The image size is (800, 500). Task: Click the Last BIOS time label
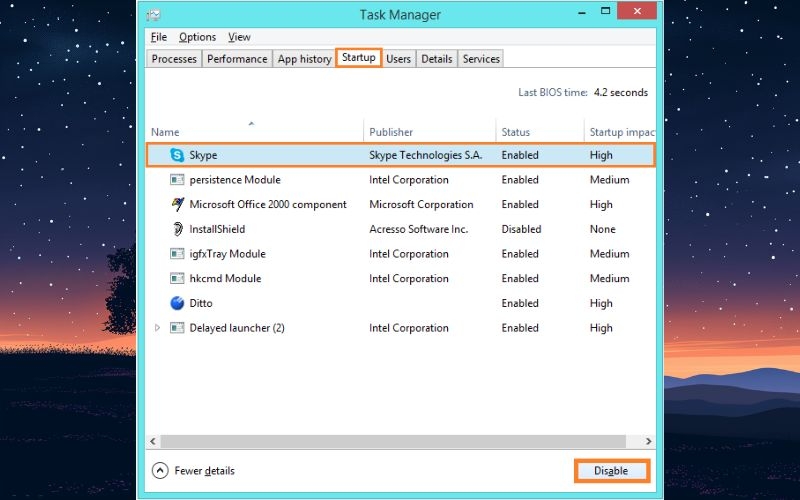point(553,92)
